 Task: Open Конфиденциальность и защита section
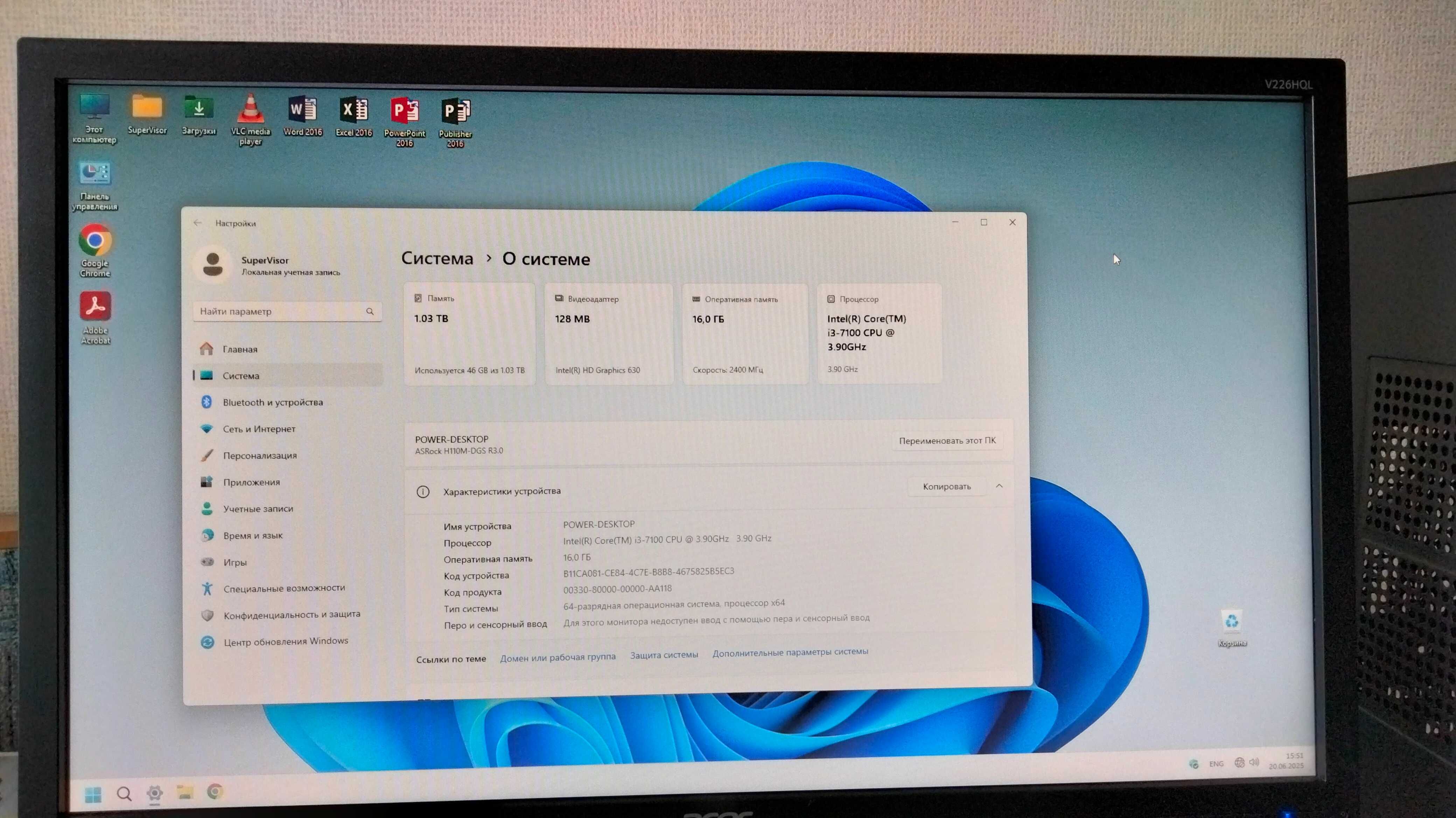pos(288,615)
